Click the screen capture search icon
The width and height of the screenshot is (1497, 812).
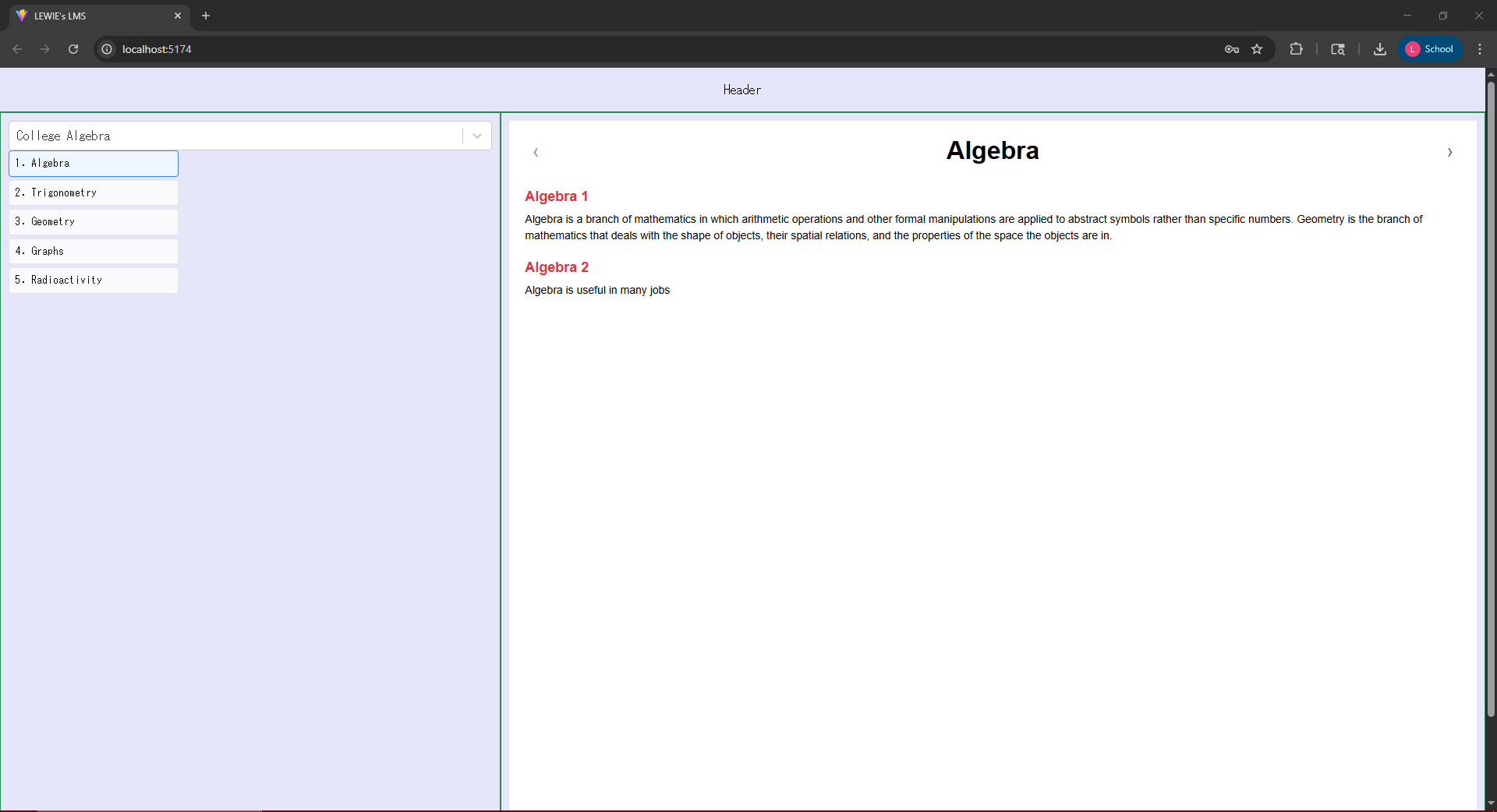1338,49
